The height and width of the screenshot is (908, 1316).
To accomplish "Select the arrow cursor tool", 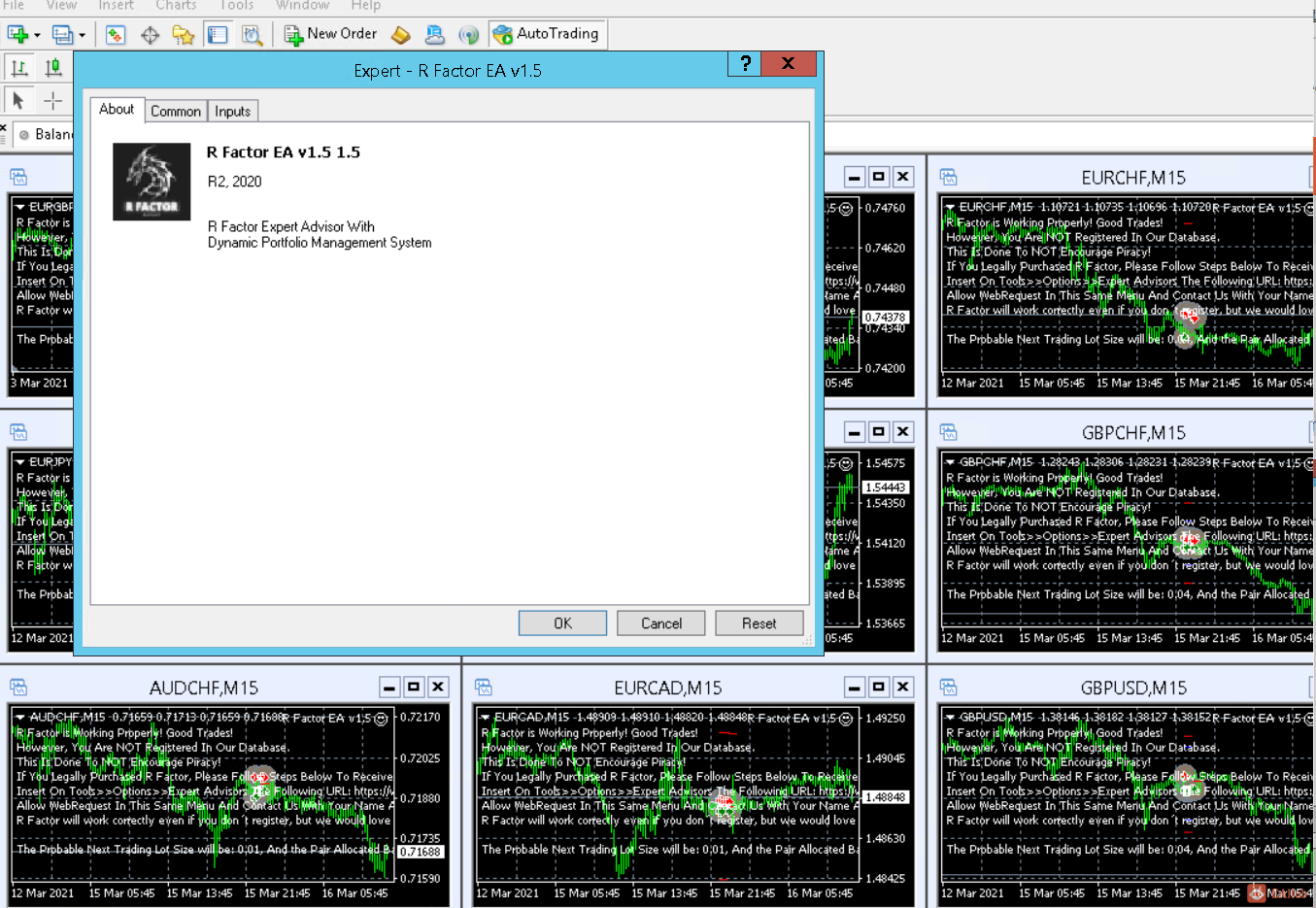I will [x=18, y=100].
